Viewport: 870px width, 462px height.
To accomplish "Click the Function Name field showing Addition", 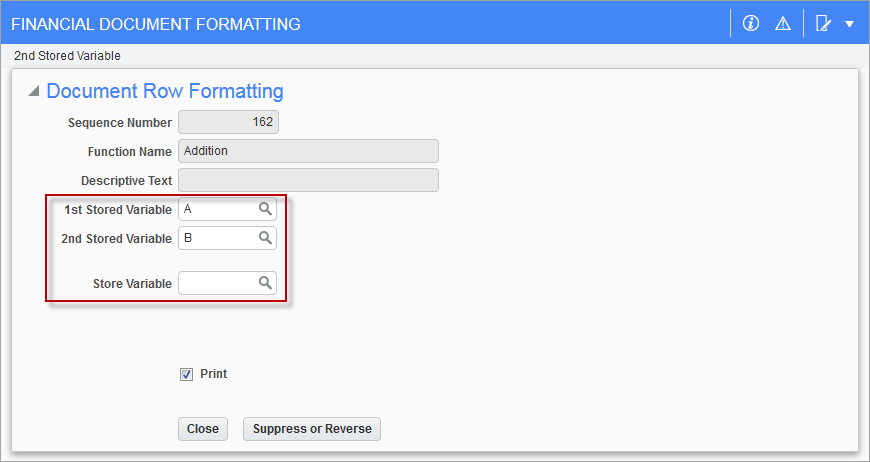I will (308, 151).
